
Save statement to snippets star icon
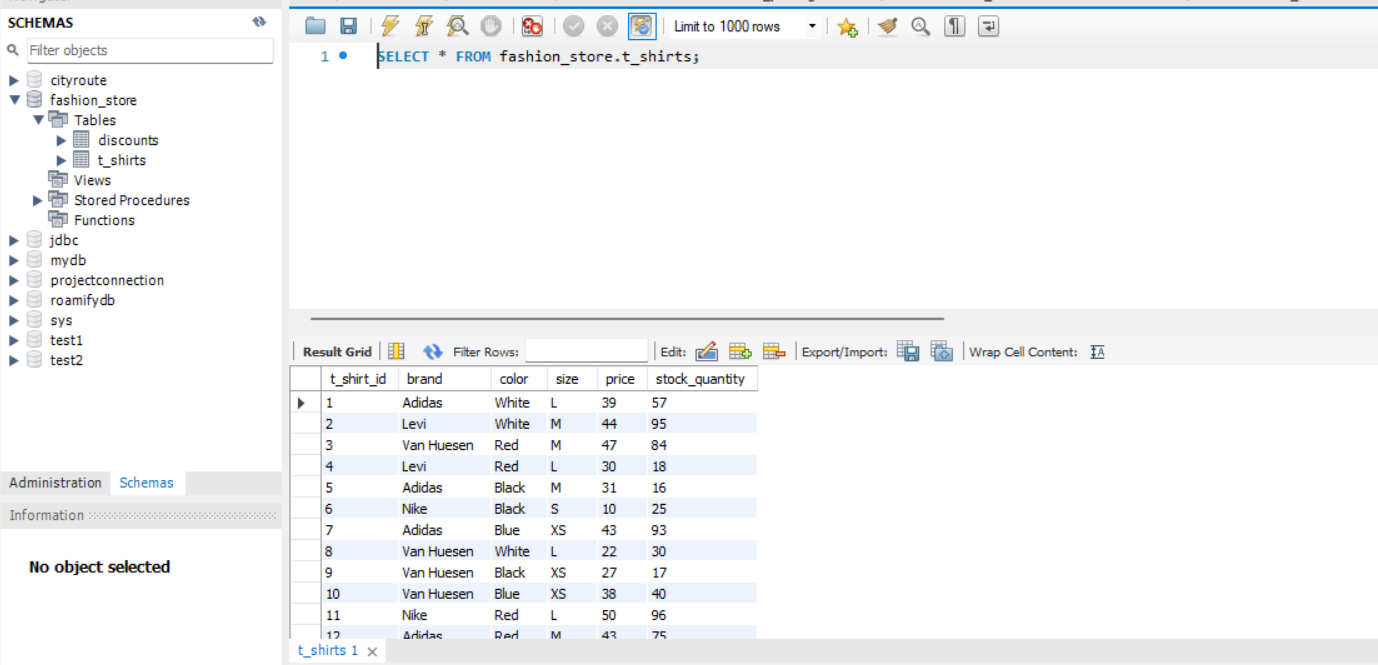point(847,27)
